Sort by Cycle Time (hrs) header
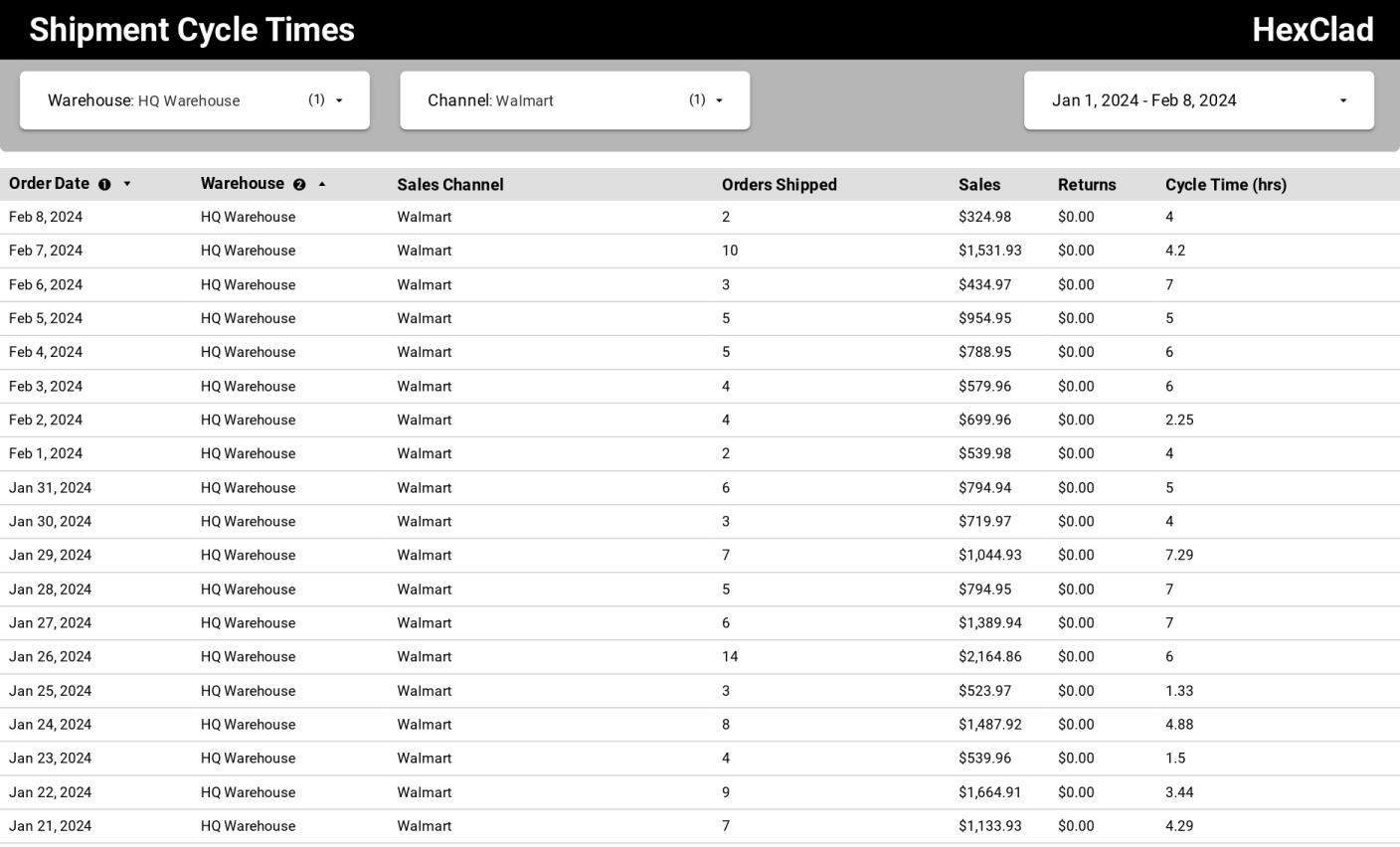 (1225, 185)
